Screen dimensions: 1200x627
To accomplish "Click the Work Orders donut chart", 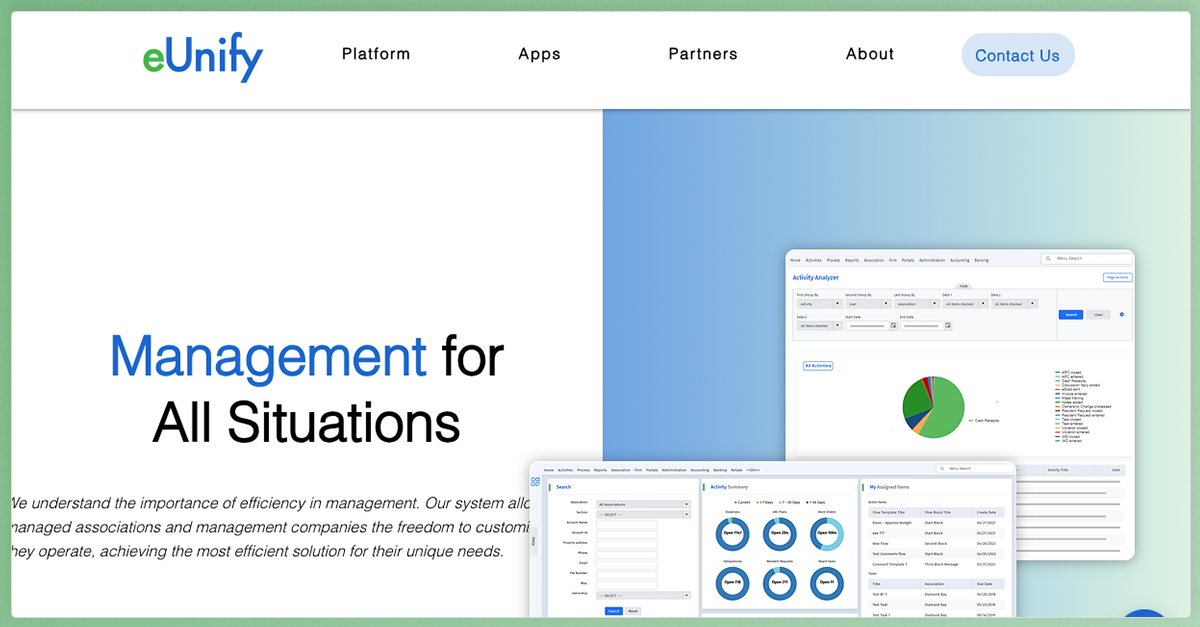I will 826,534.
